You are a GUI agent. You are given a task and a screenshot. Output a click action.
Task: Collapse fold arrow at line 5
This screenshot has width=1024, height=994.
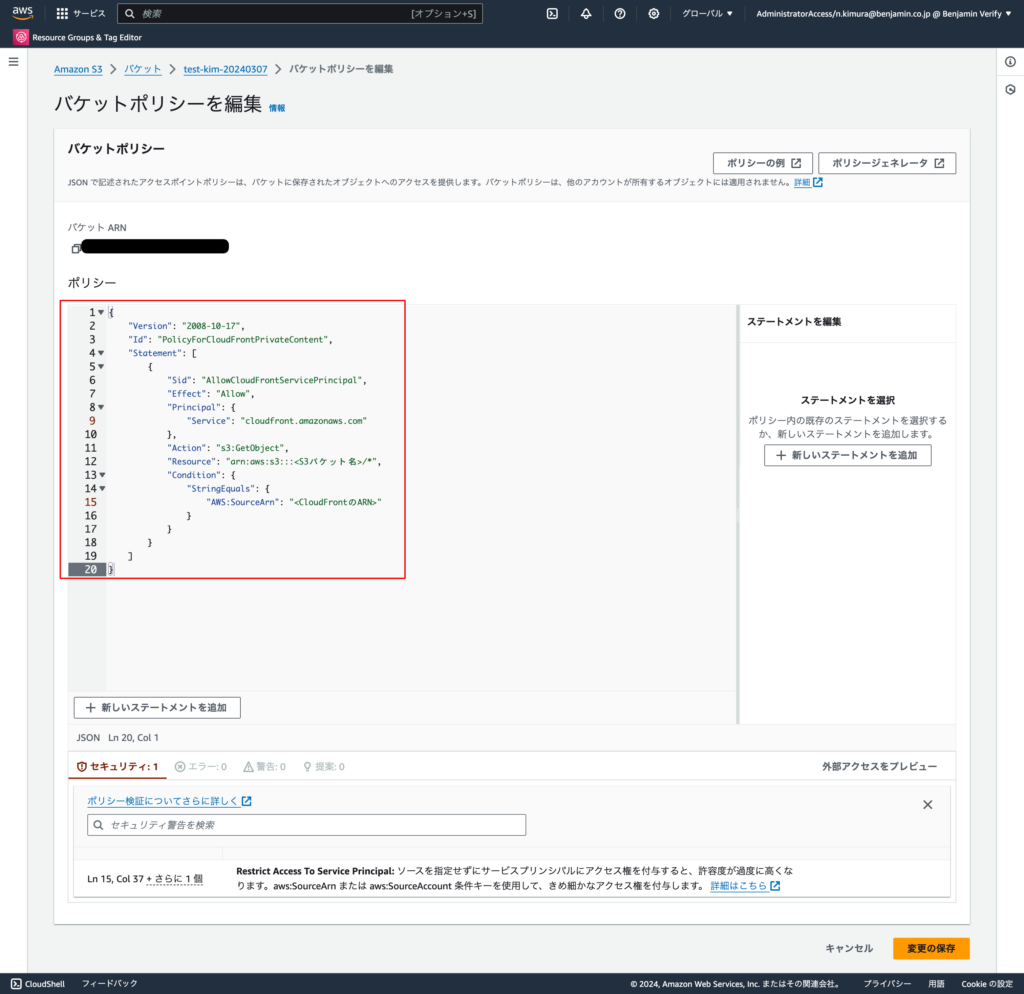[x=101, y=366]
